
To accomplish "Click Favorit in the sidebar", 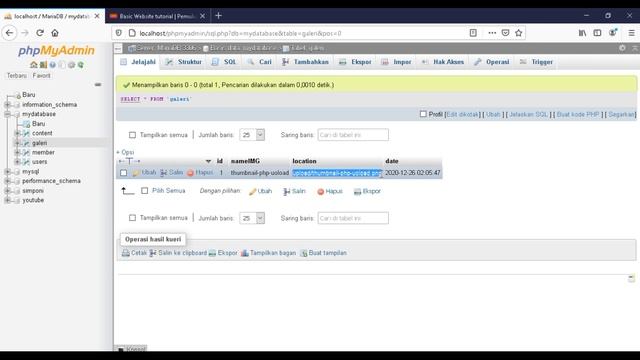I will pyautogui.click(x=41, y=76).
